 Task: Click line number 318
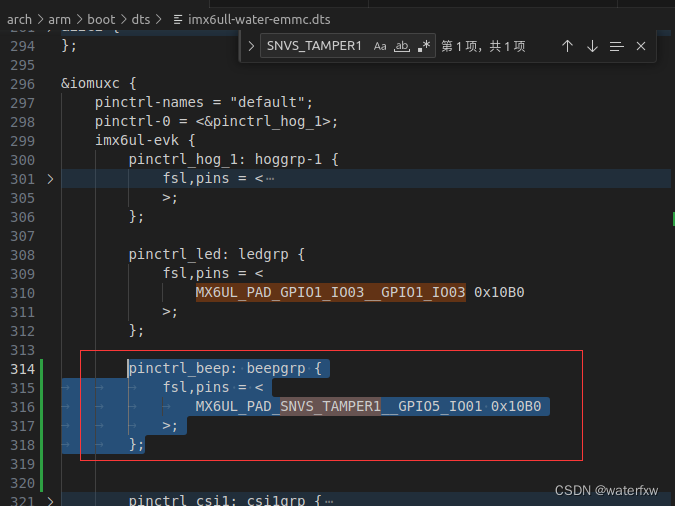tap(22, 445)
